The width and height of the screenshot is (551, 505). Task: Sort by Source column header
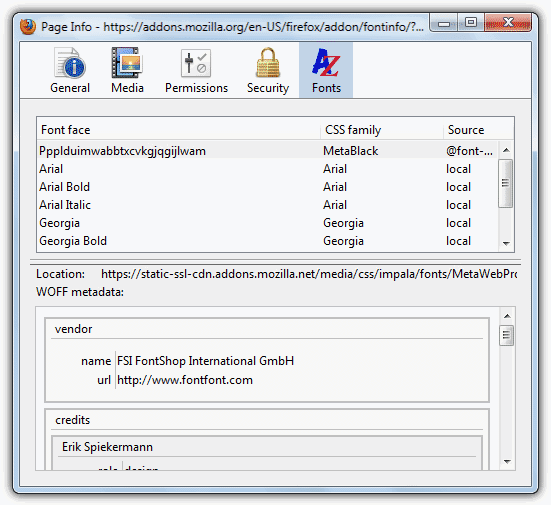479,130
